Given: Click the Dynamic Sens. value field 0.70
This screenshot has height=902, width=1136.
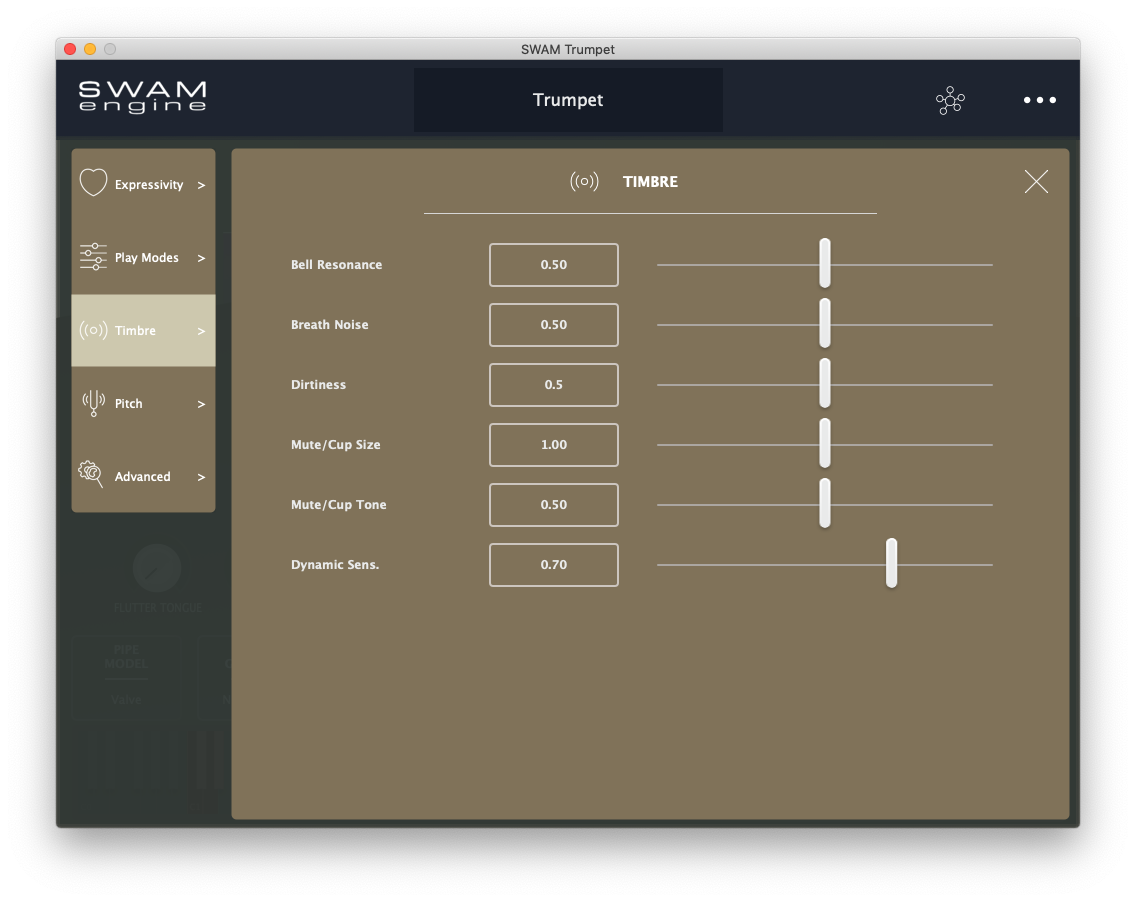Looking at the screenshot, I should click(x=554, y=565).
